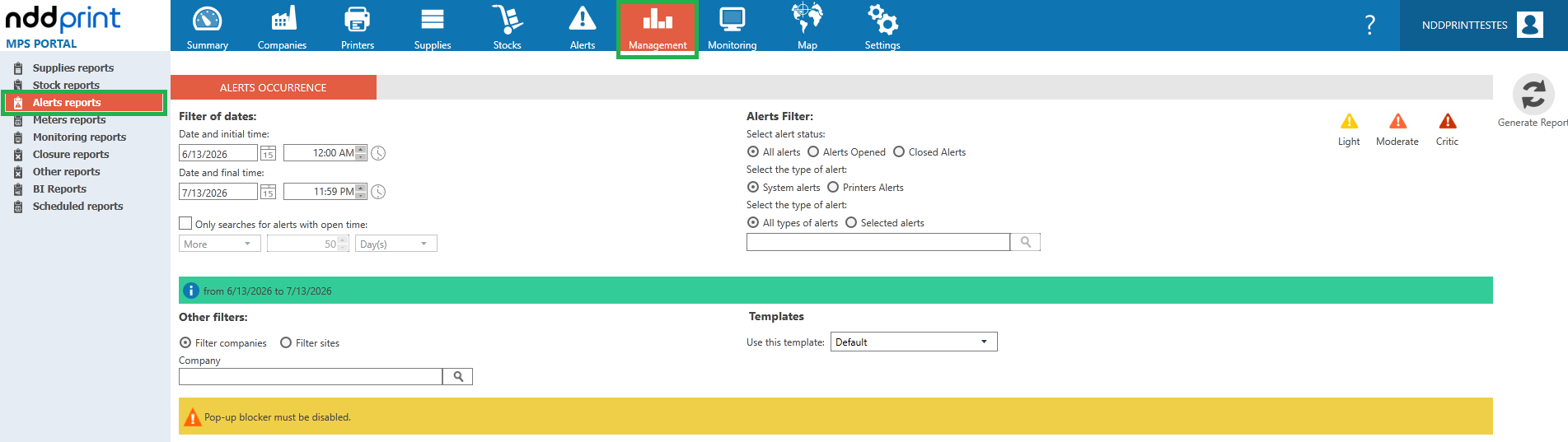This screenshot has width=1568, height=442.
Task: Open the More comparison dropdown
Action: point(219,244)
